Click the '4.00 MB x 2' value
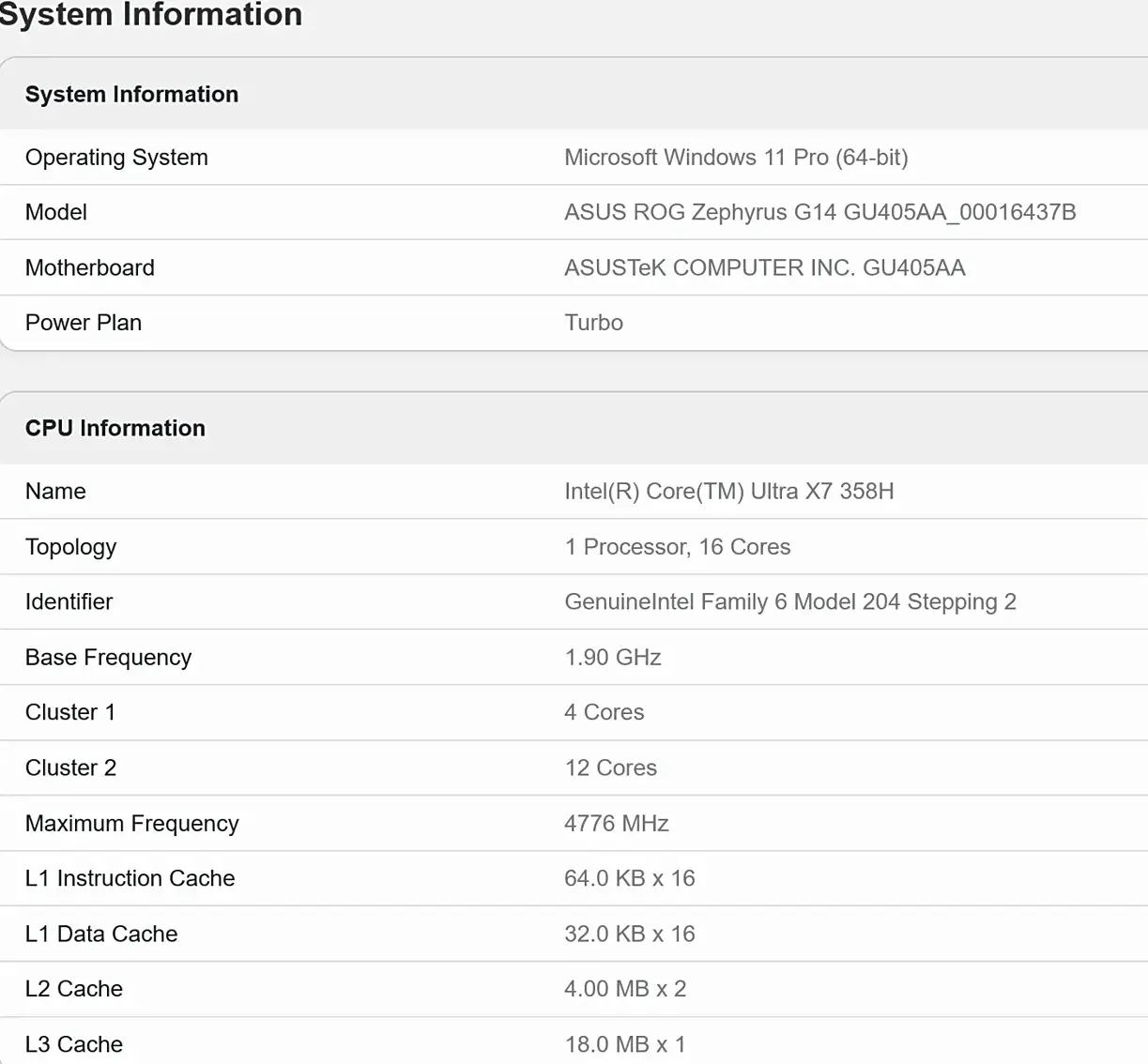Image resolution: width=1148 pixels, height=1064 pixels. click(x=624, y=989)
